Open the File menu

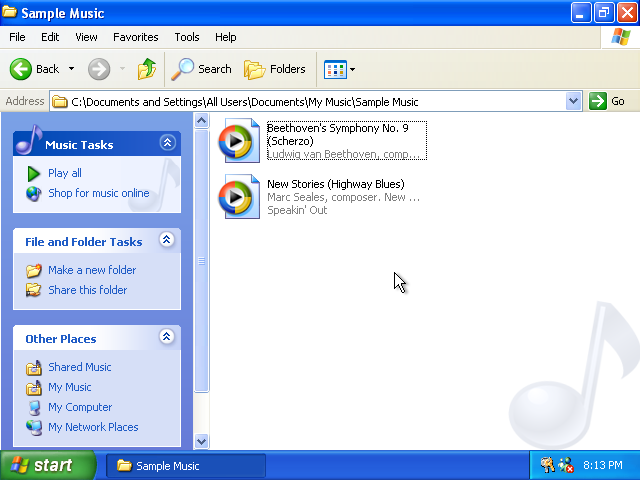point(17,37)
